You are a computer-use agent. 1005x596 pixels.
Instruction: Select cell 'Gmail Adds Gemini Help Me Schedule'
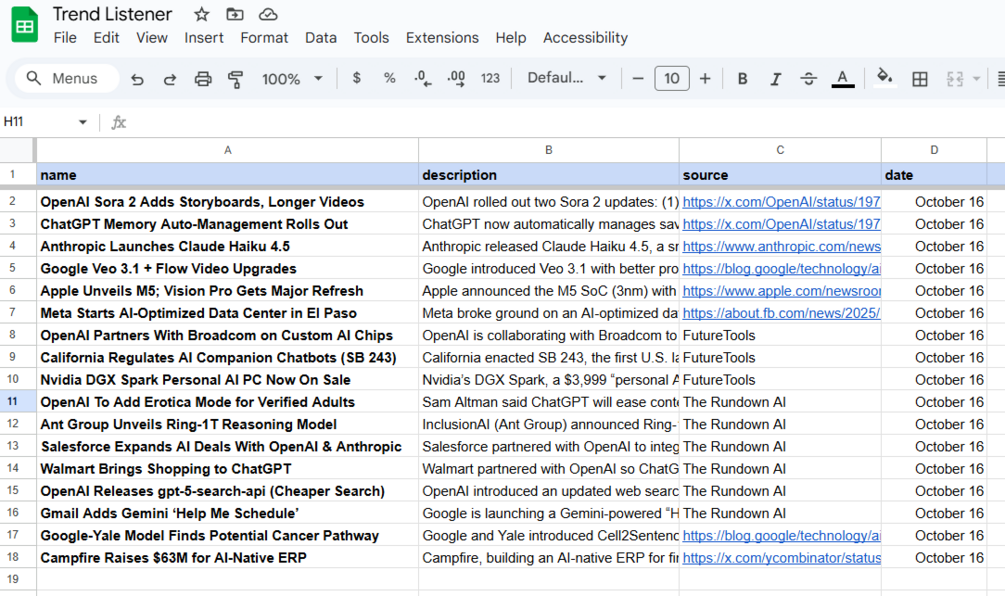(228, 513)
